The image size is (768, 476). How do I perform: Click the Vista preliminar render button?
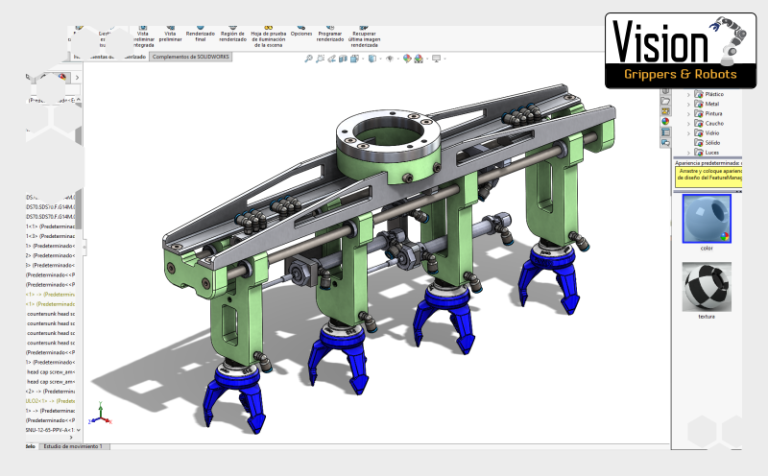tap(170, 34)
